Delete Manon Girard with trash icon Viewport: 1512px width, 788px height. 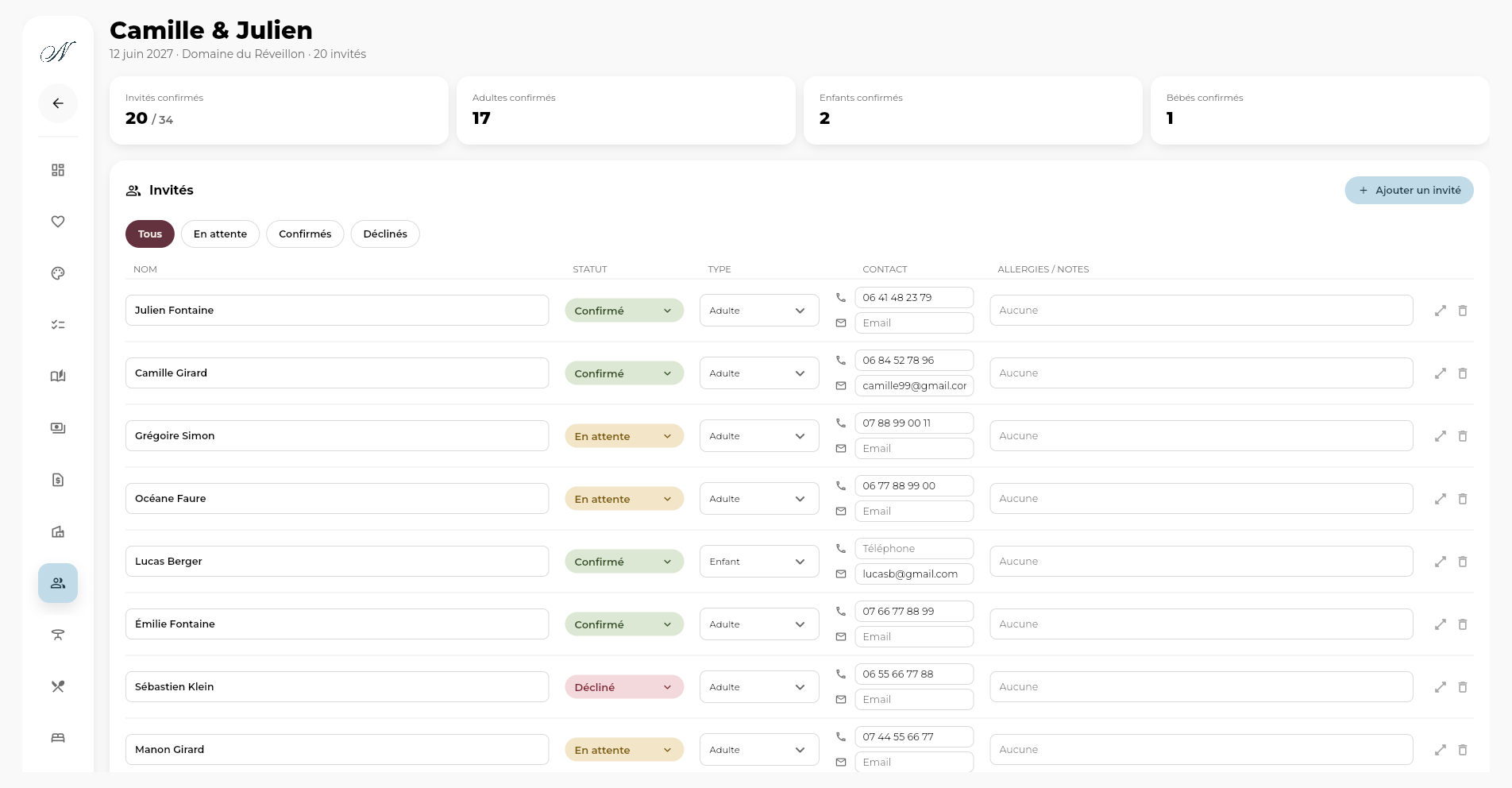1463,750
